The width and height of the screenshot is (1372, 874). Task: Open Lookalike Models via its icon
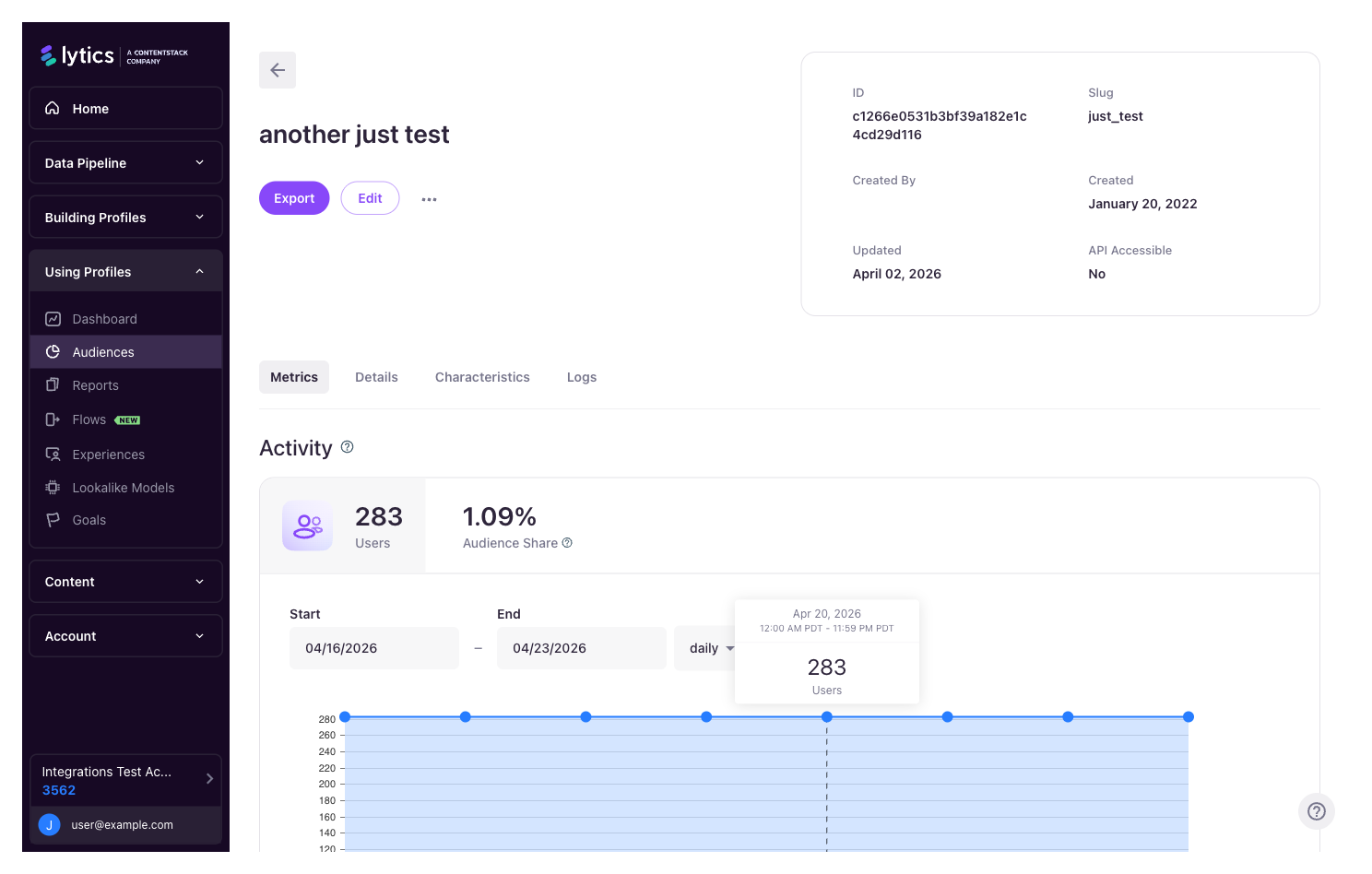click(53, 487)
